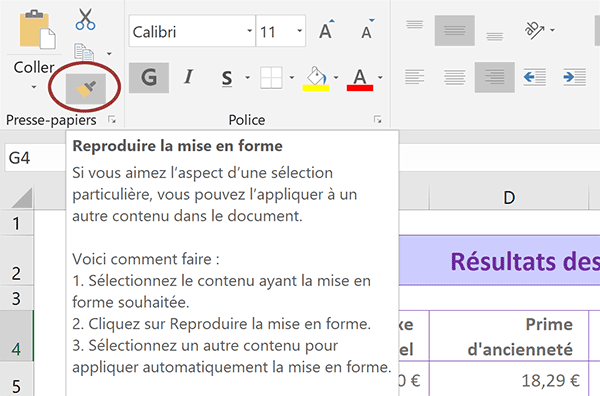Toggle middle vertical alignment

(455, 31)
